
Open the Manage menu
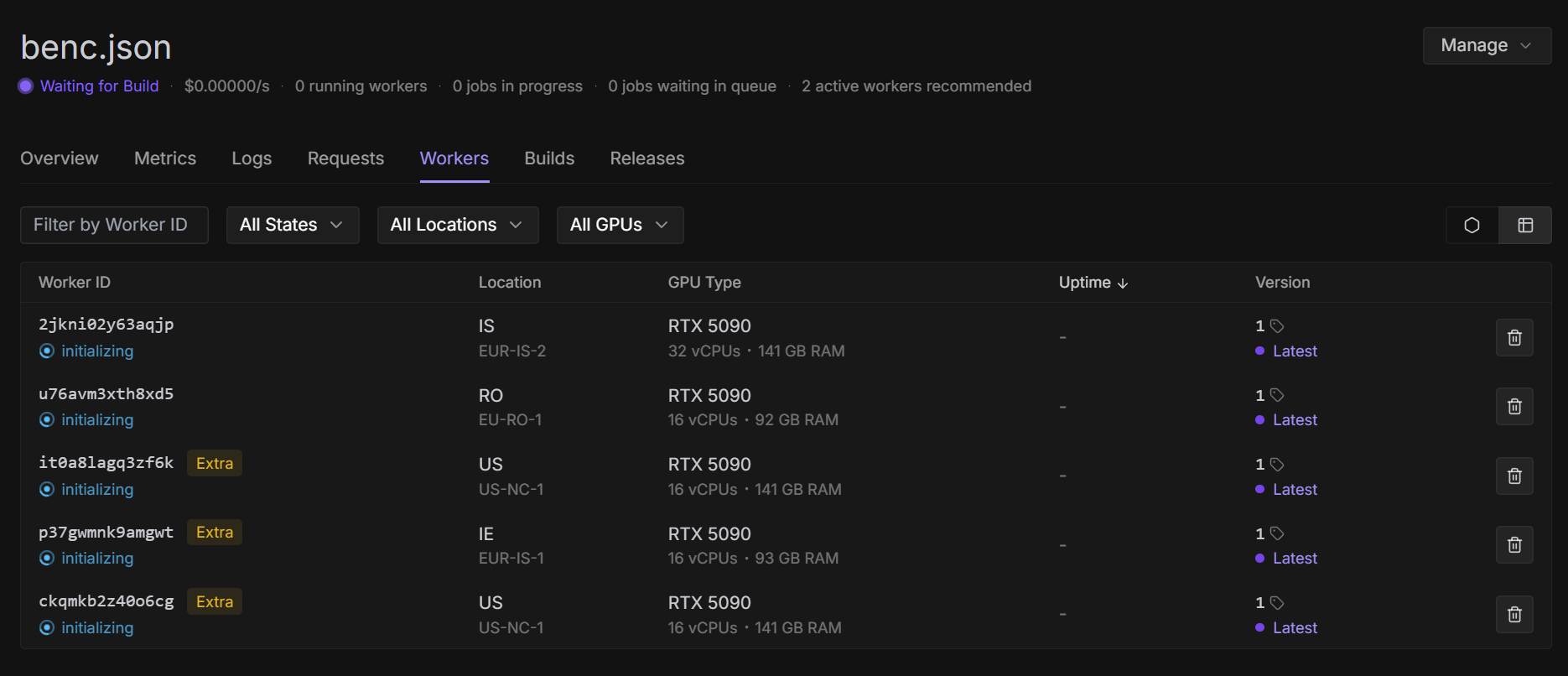[x=1486, y=45]
